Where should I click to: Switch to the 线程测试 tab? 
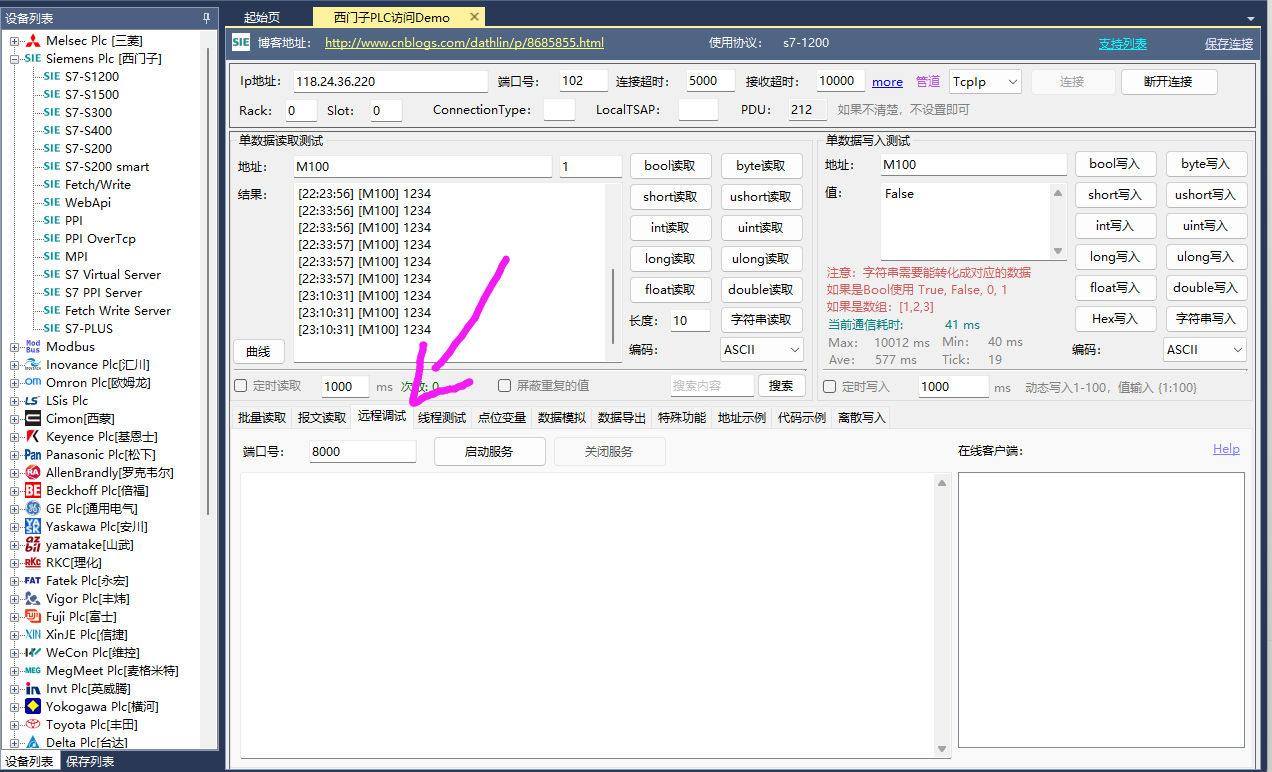point(442,418)
